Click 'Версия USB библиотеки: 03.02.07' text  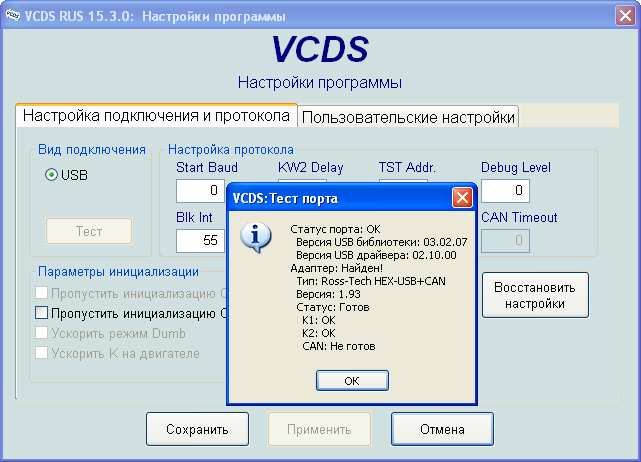click(x=381, y=242)
